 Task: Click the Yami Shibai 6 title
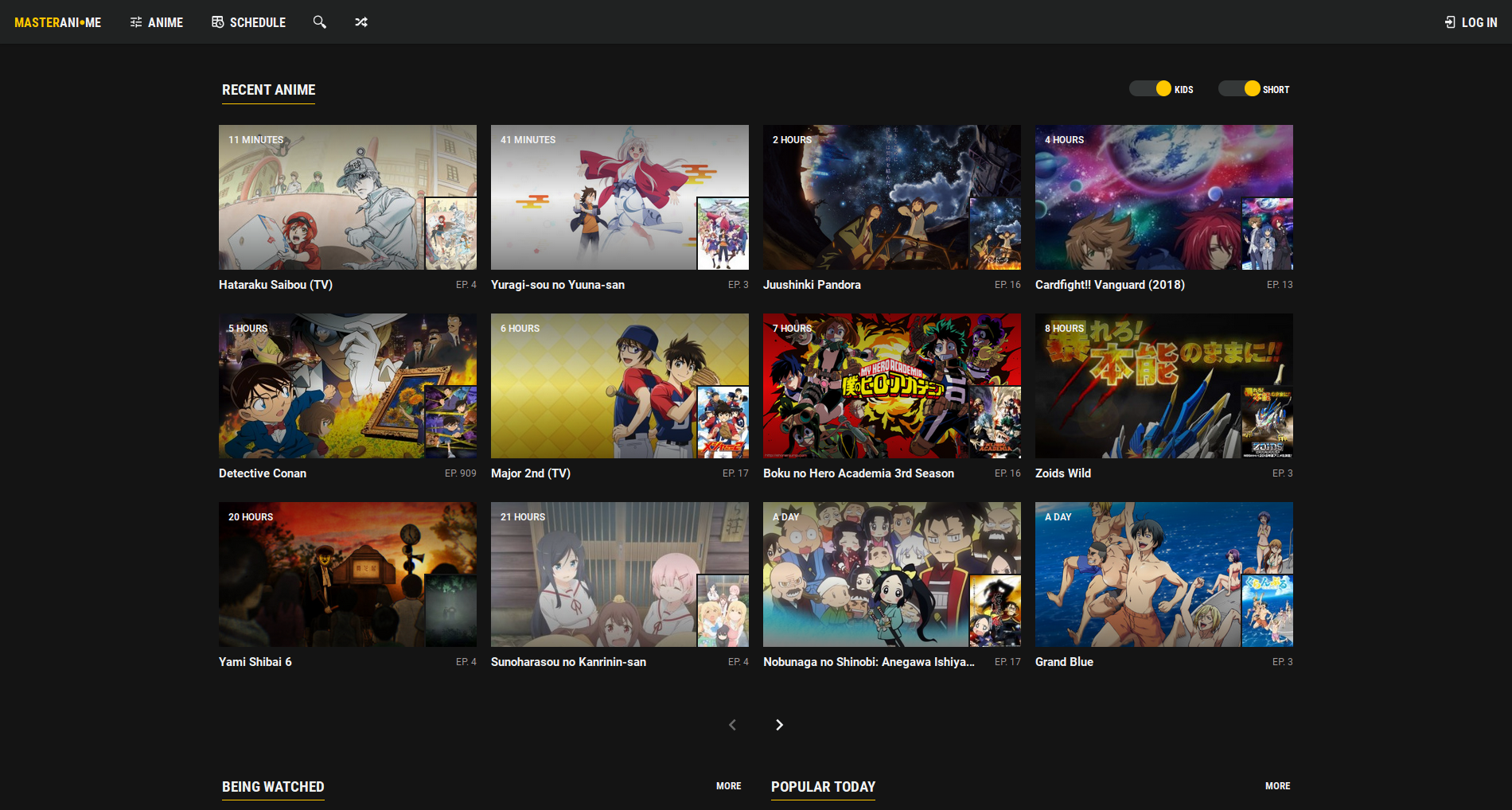[x=255, y=662]
